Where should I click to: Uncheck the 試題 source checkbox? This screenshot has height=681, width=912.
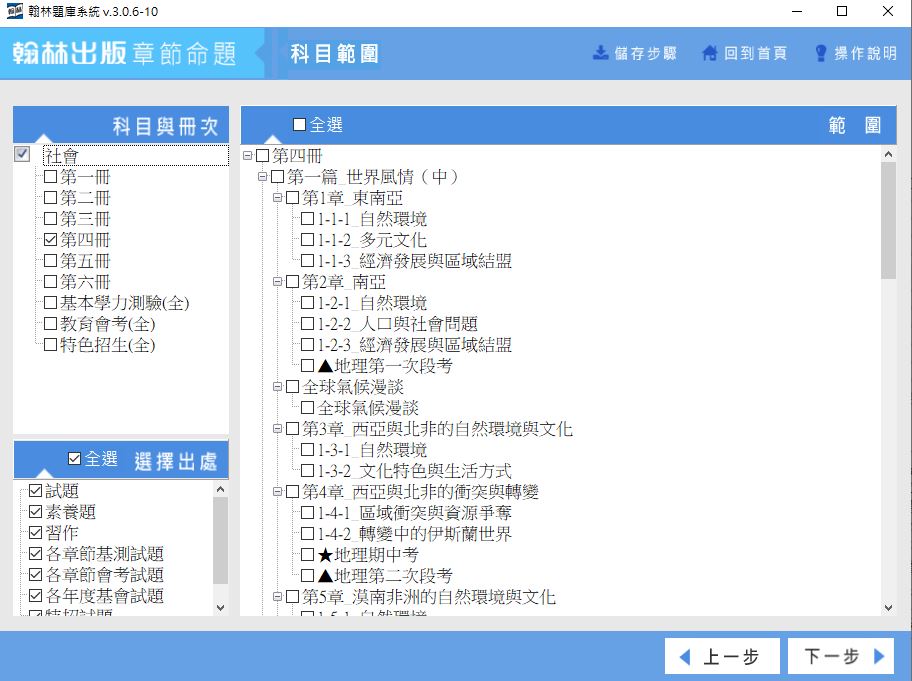(35, 491)
